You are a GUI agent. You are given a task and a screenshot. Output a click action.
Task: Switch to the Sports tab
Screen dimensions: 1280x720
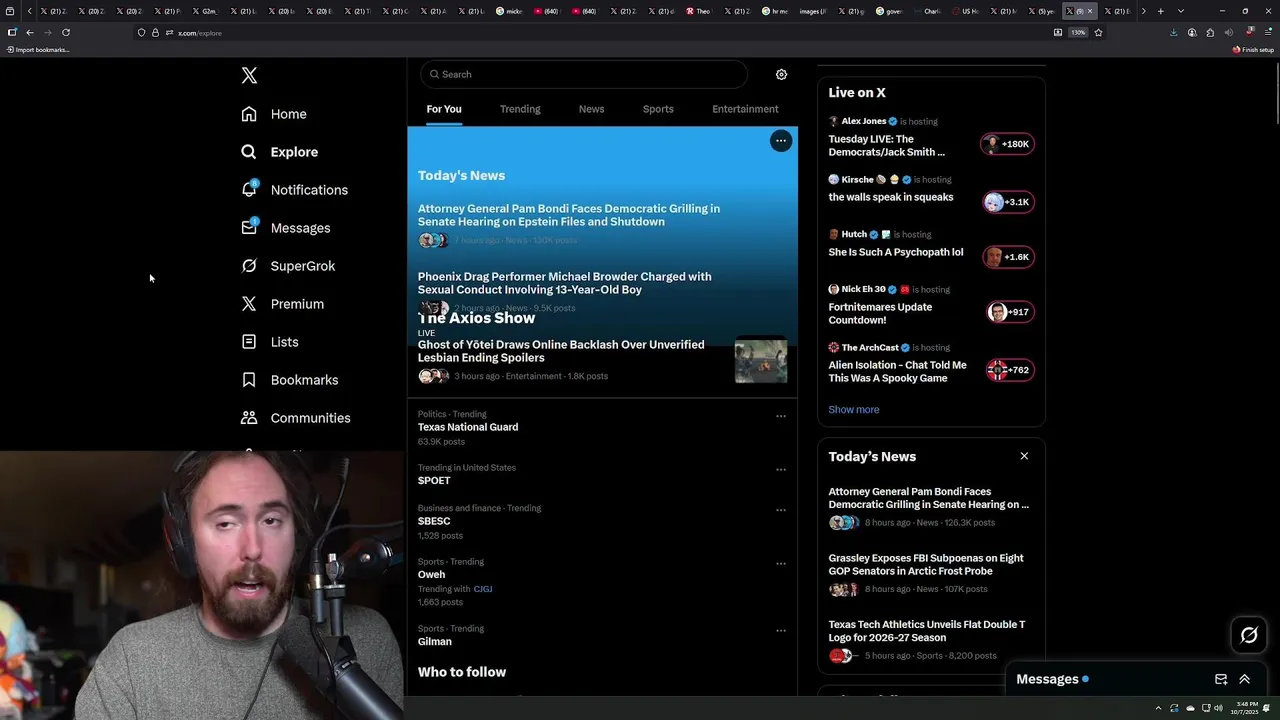[658, 109]
